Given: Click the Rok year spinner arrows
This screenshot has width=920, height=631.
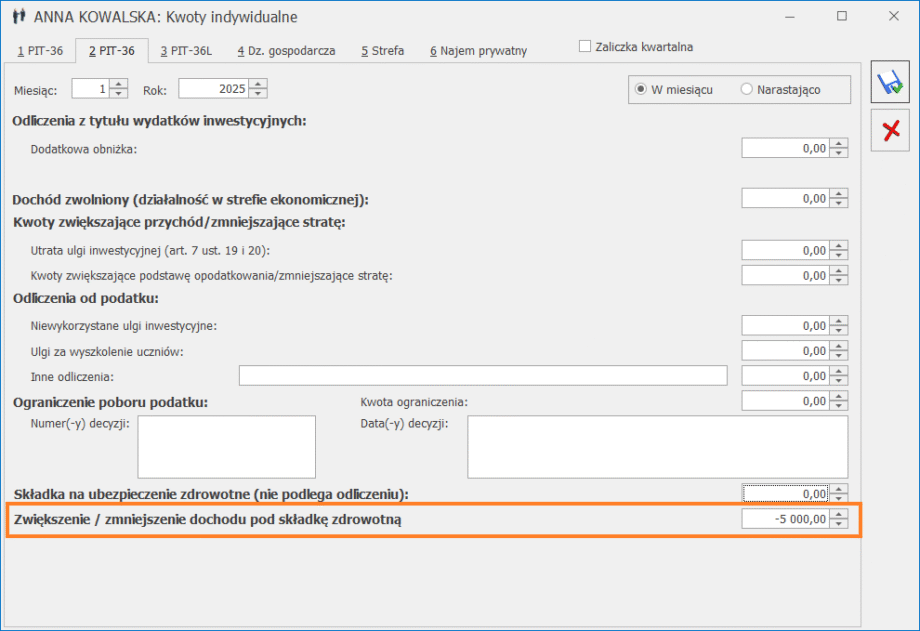Looking at the screenshot, I should tap(259, 89).
